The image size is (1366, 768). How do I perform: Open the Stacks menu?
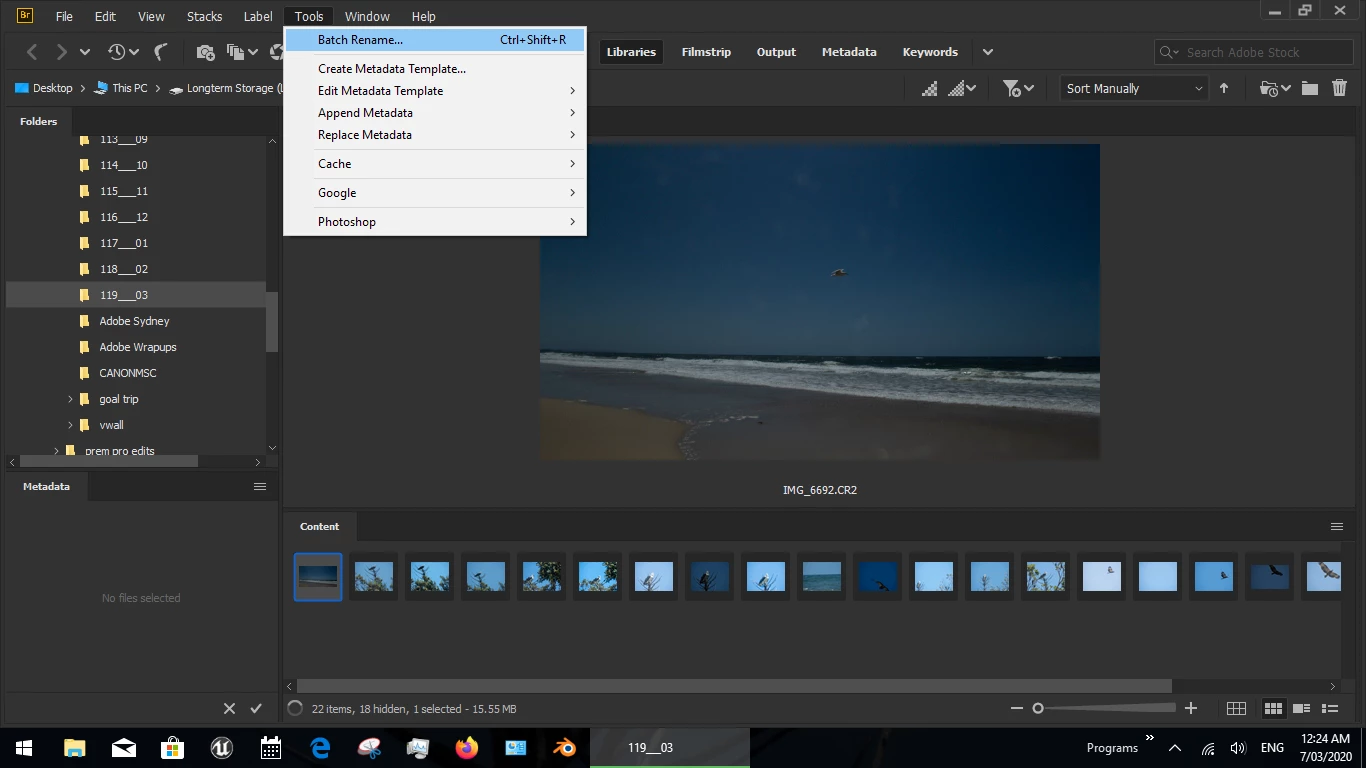(x=205, y=16)
